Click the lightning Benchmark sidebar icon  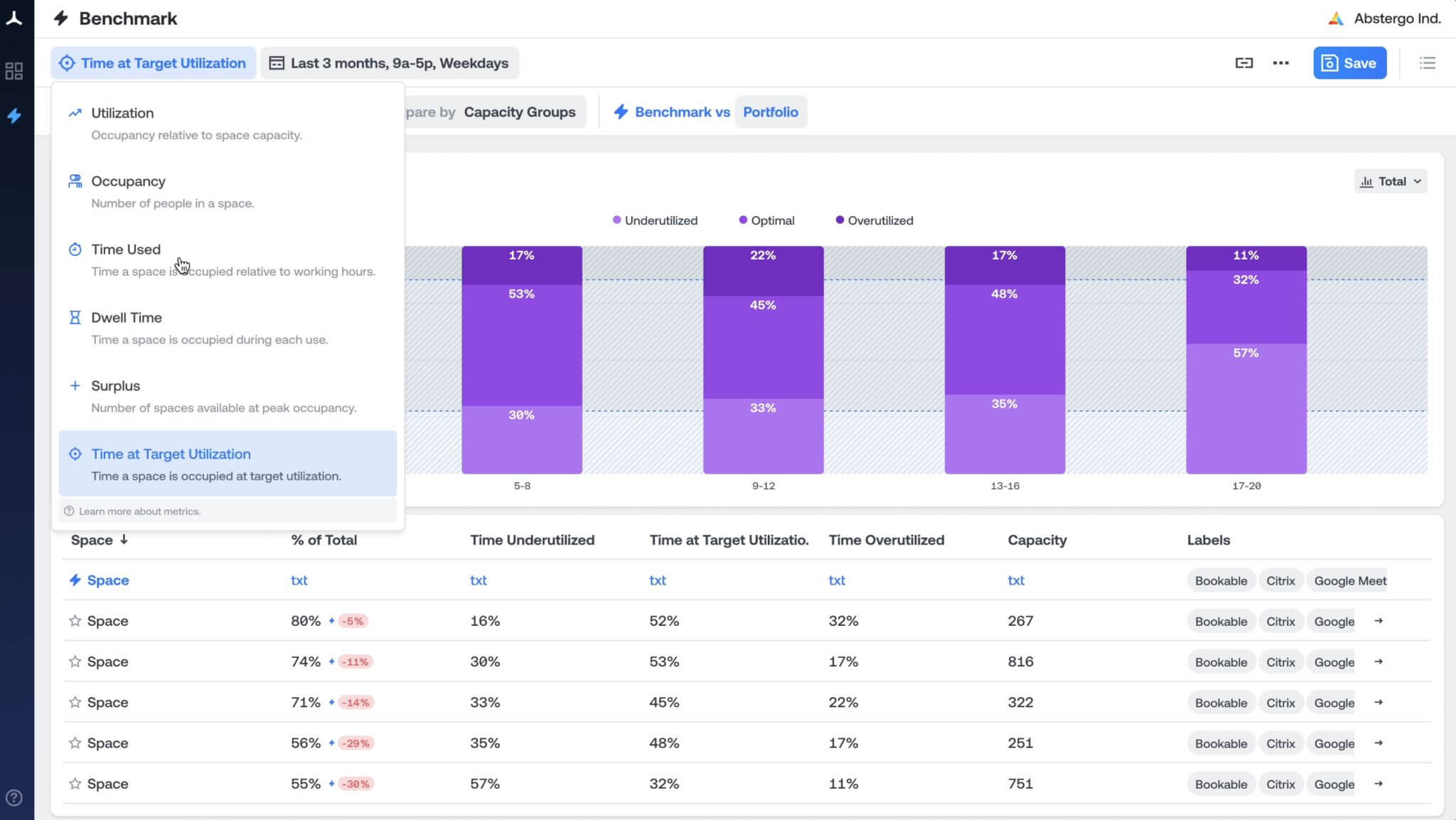14,115
